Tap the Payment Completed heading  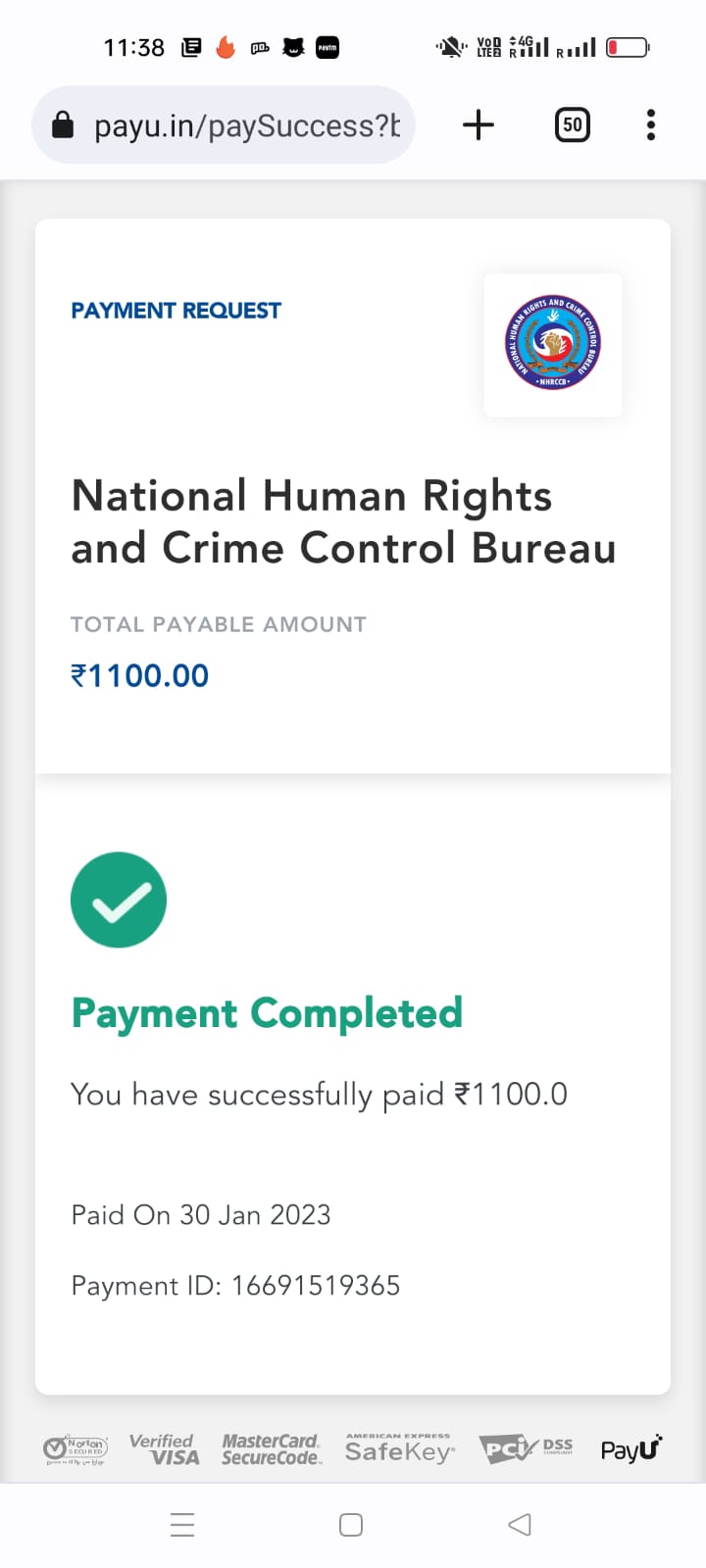(267, 1013)
